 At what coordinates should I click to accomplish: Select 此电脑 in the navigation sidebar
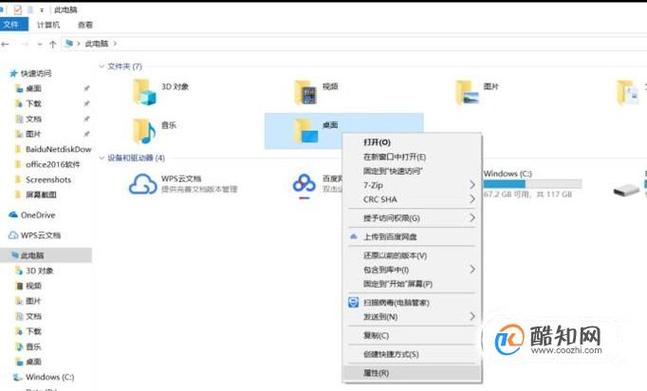45,255
